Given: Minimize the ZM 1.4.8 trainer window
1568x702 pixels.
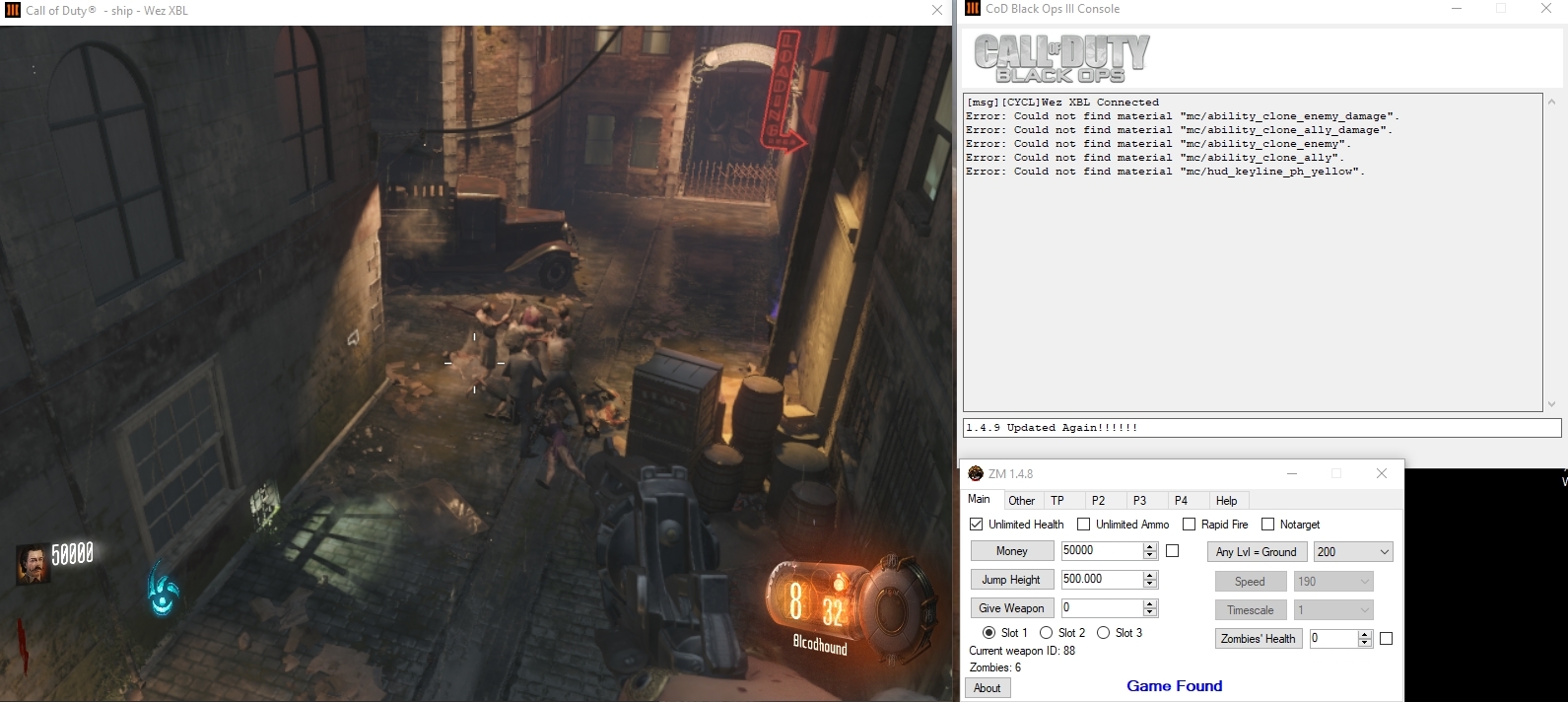Looking at the screenshot, I should tap(1291, 473).
